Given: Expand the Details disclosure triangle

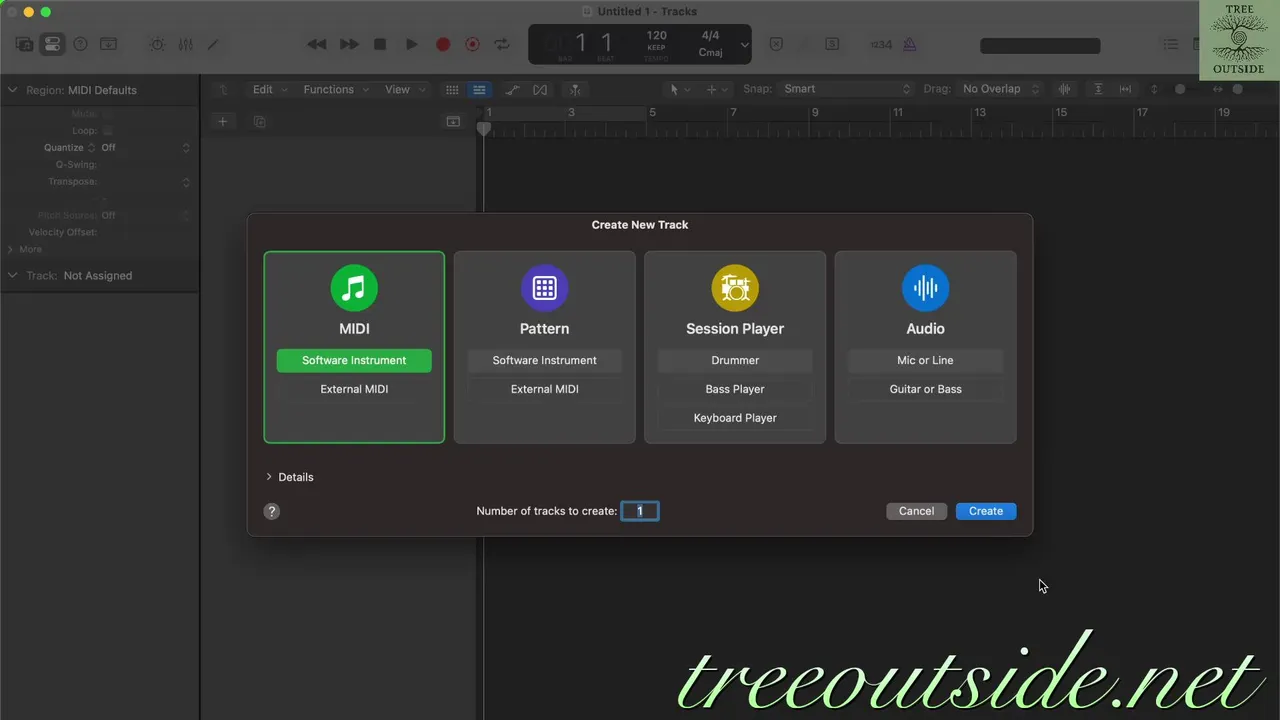Looking at the screenshot, I should pyautogui.click(x=269, y=477).
